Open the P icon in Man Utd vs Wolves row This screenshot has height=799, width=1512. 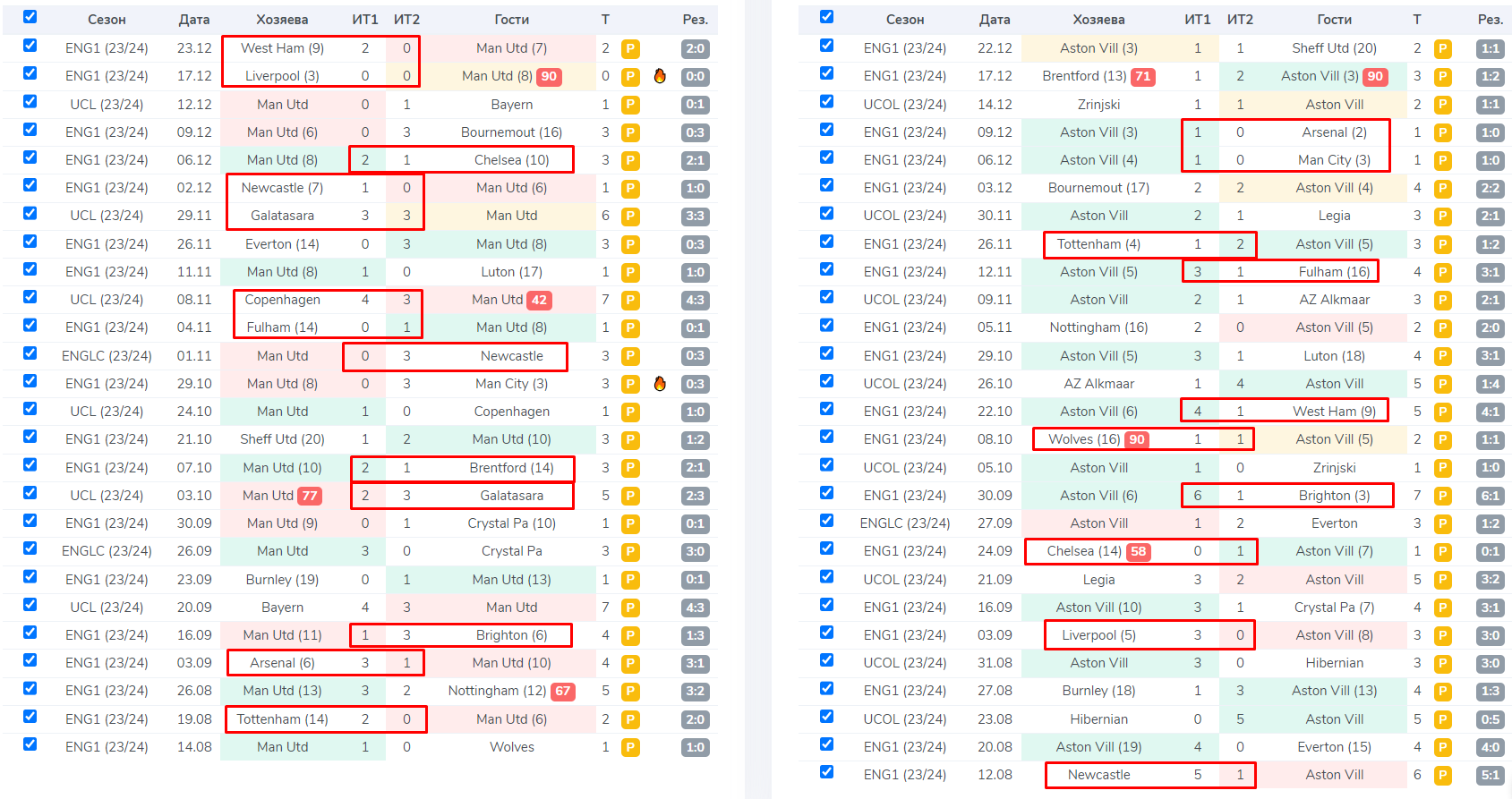pos(631,747)
